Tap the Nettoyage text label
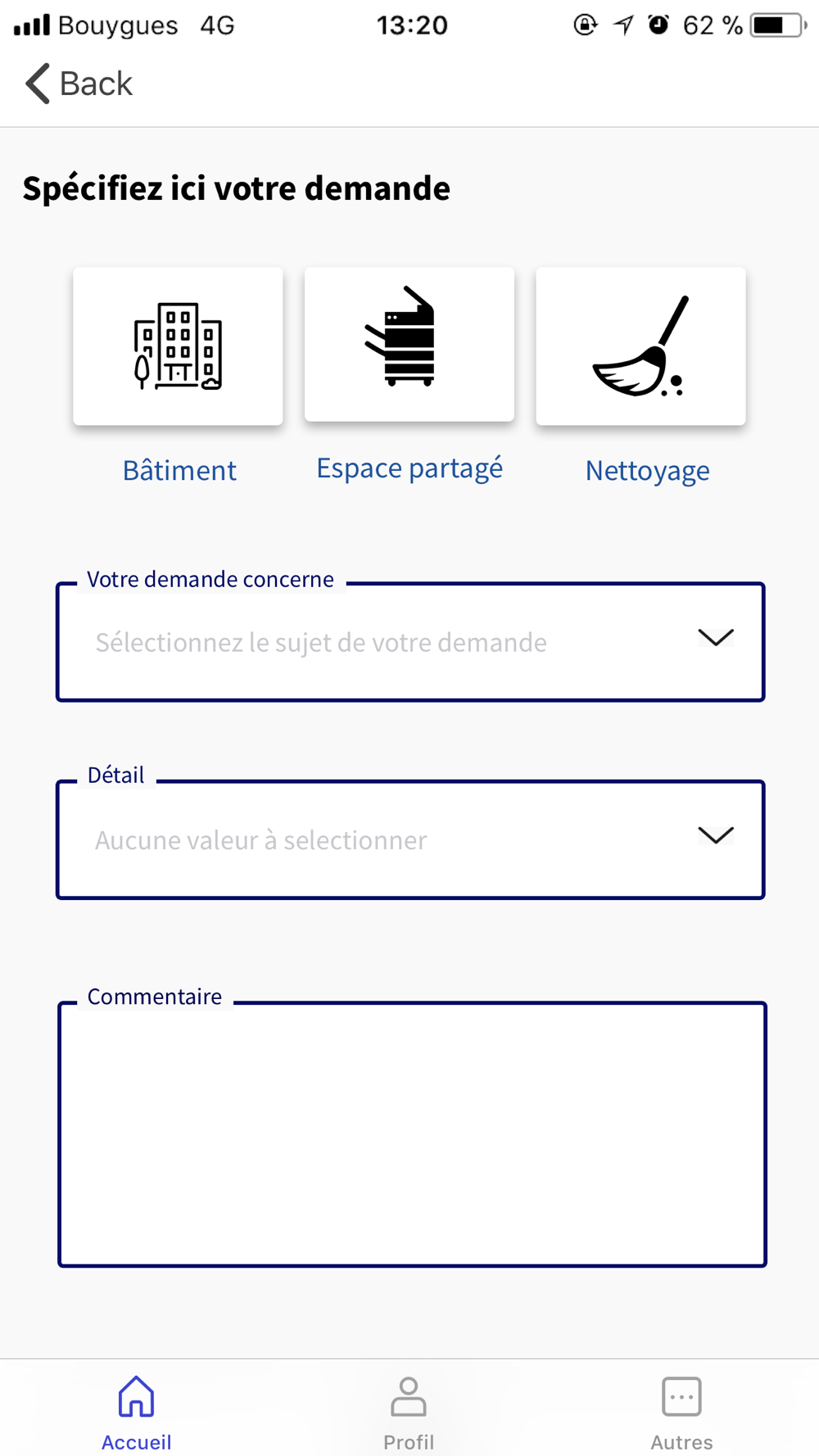 pos(647,471)
